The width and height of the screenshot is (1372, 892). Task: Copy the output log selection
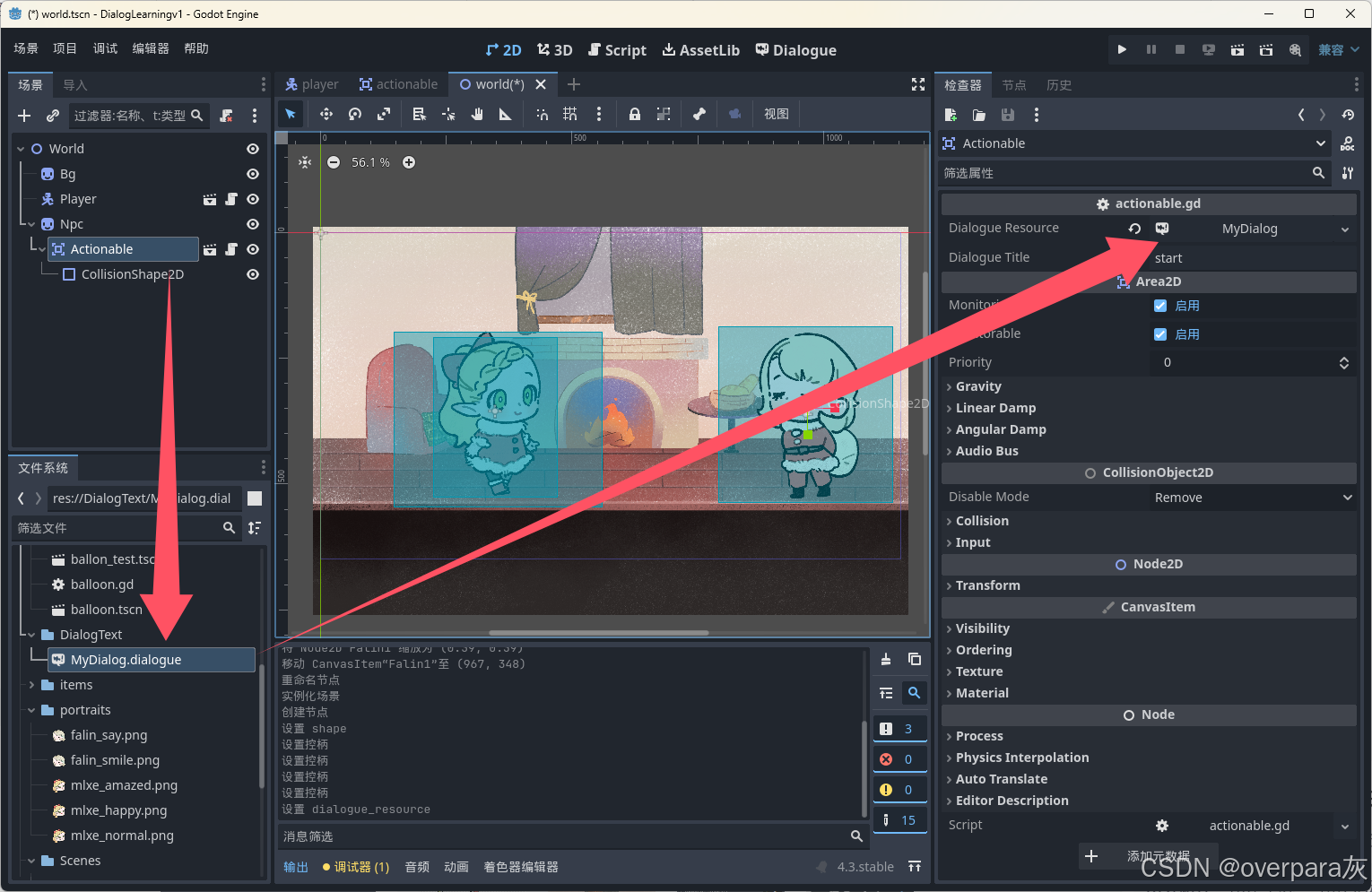point(914,659)
